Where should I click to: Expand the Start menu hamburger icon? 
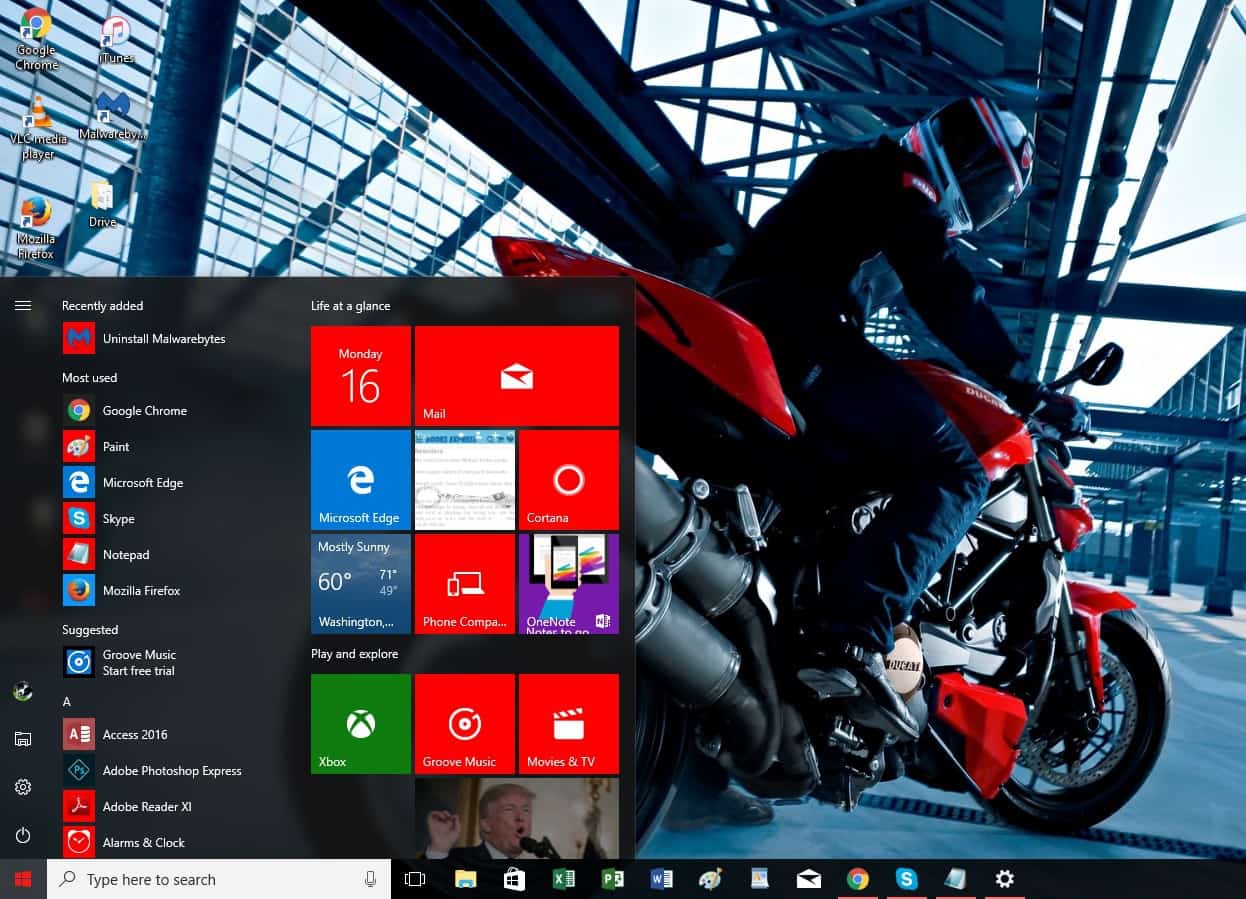pos(23,306)
